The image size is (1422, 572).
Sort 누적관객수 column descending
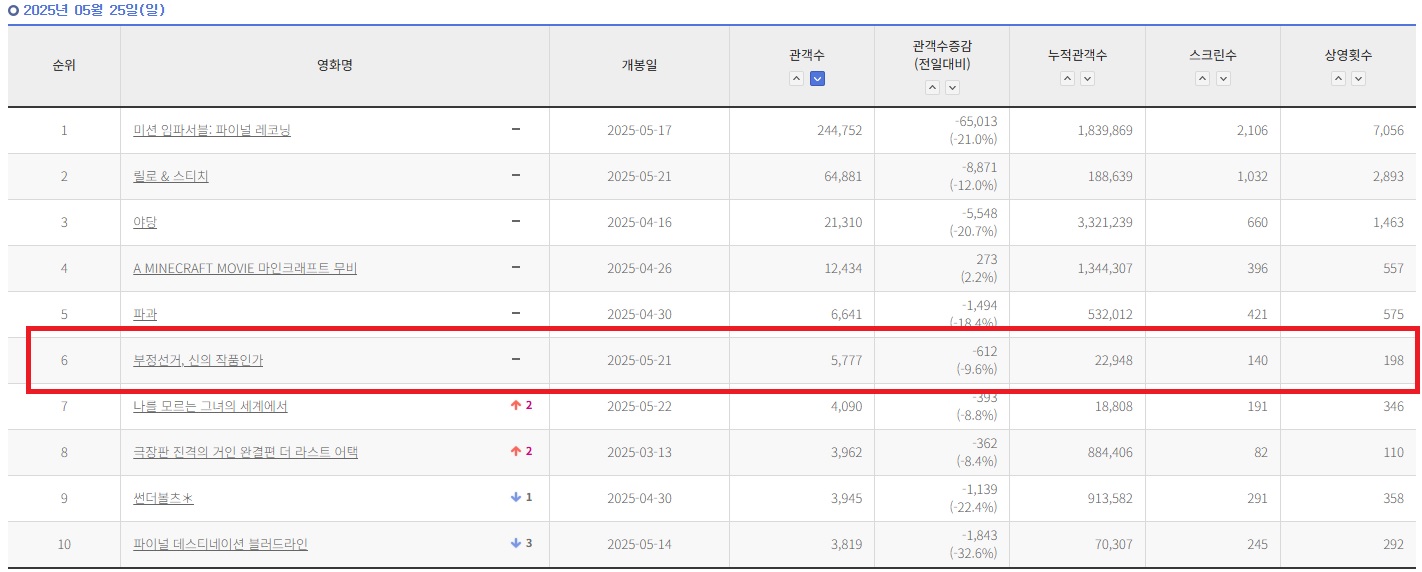click(1087, 79)
